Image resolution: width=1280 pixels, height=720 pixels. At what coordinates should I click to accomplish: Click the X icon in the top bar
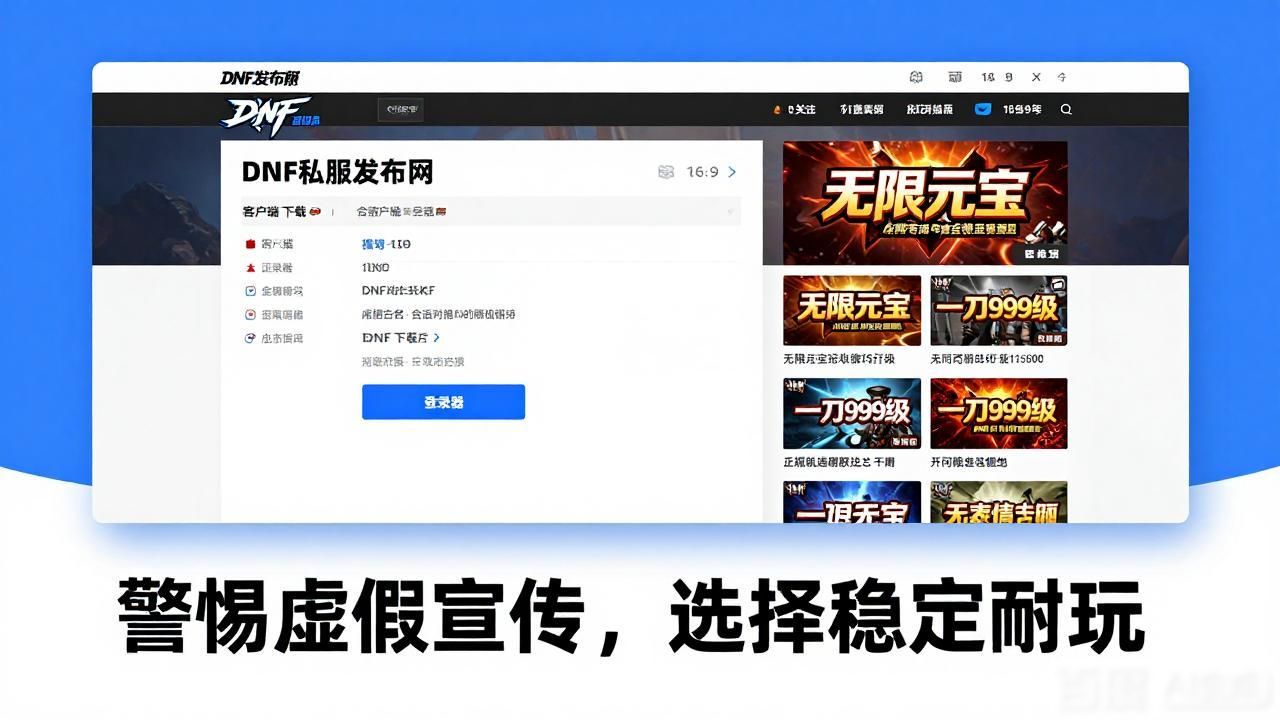click(1036, 77)
